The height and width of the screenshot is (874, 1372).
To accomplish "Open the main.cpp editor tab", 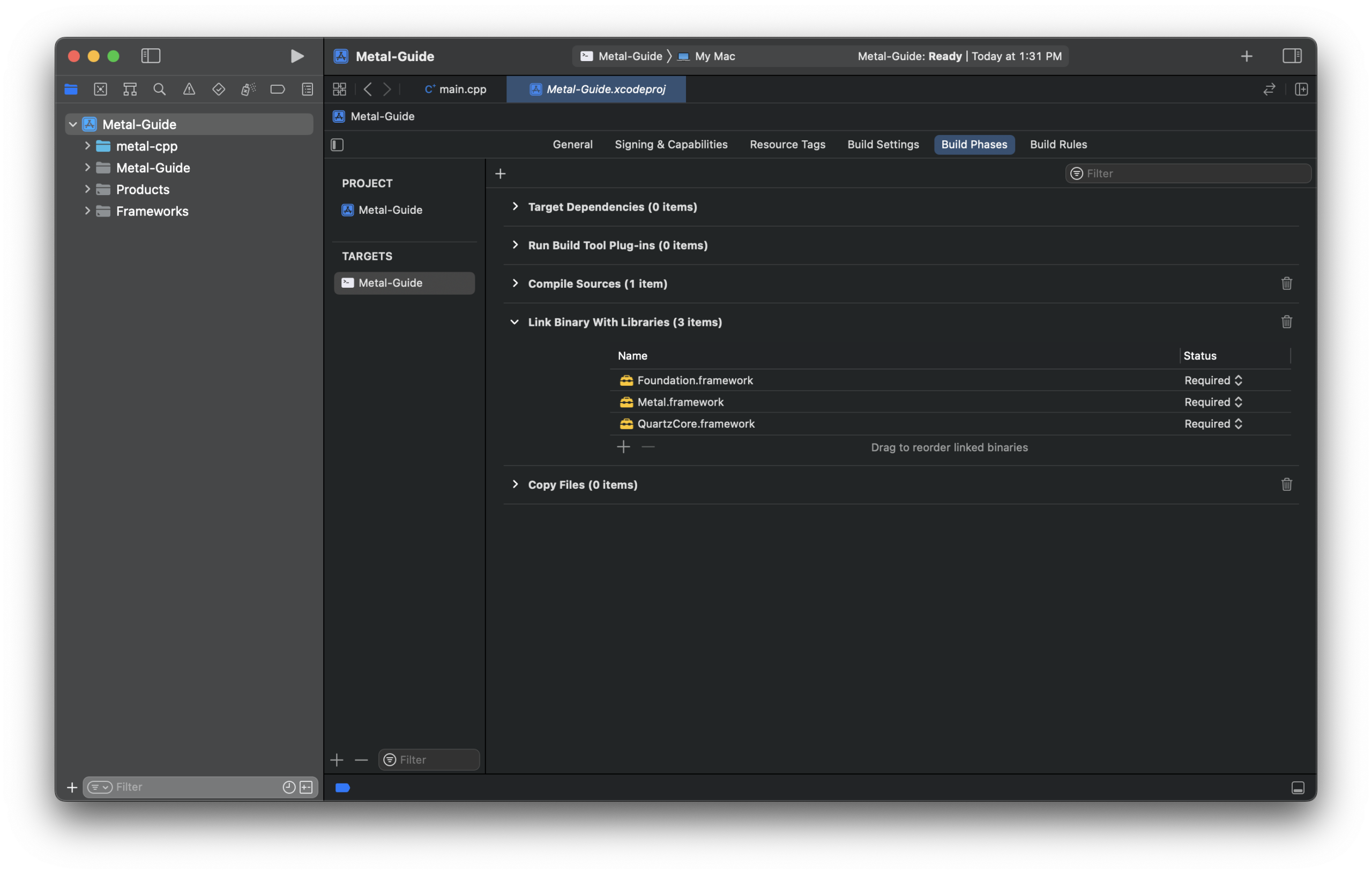I will [456, 89].
